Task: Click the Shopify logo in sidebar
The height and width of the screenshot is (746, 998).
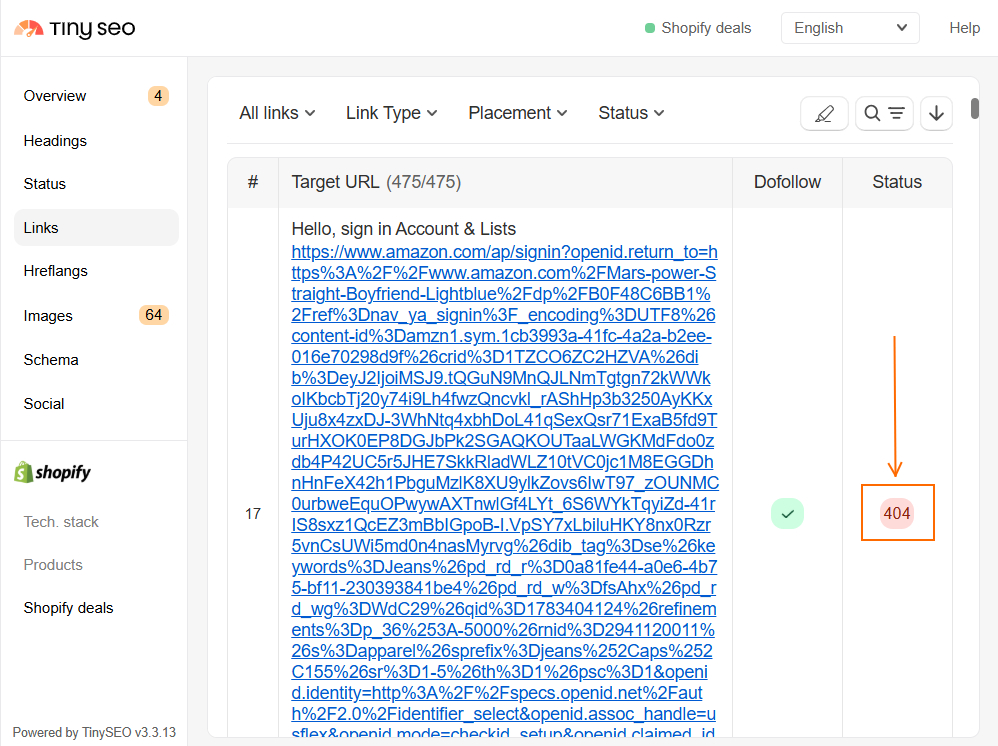Action: pyautogui.click(x=53, y=472)
